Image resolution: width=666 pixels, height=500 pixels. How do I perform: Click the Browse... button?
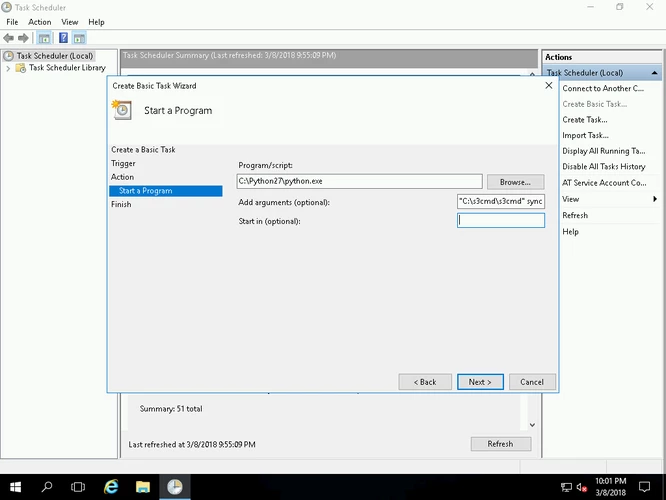pyautogui.click(x=515, y=182)
